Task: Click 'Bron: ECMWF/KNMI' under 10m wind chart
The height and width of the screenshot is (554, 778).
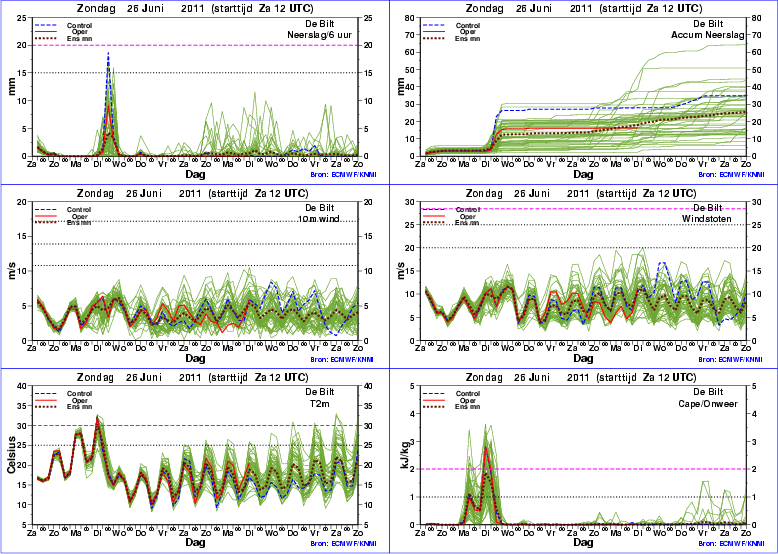Action: tap(342, 360)
